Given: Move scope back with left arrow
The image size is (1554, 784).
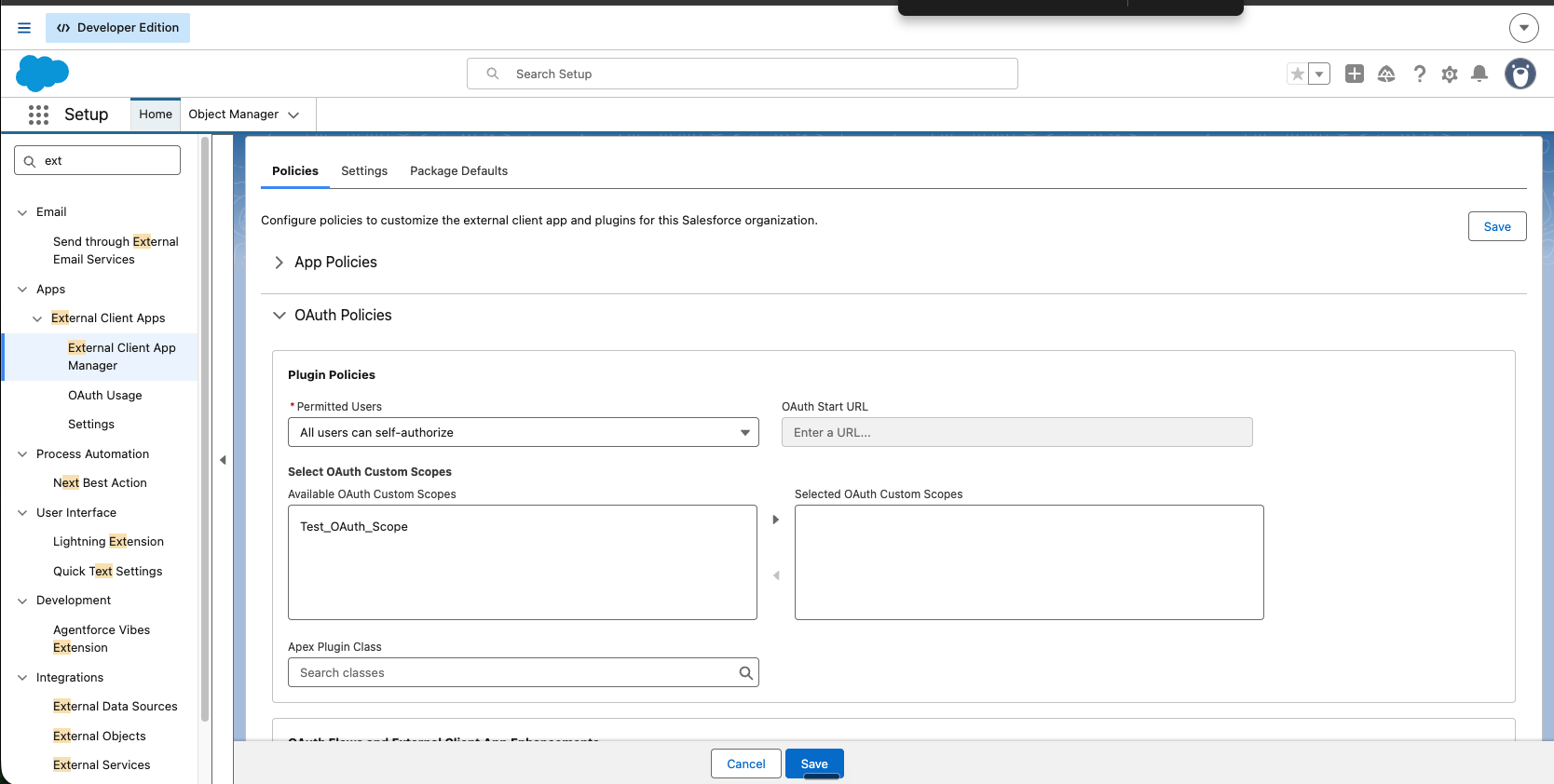Looking at the screenshot, I should 776,575.
